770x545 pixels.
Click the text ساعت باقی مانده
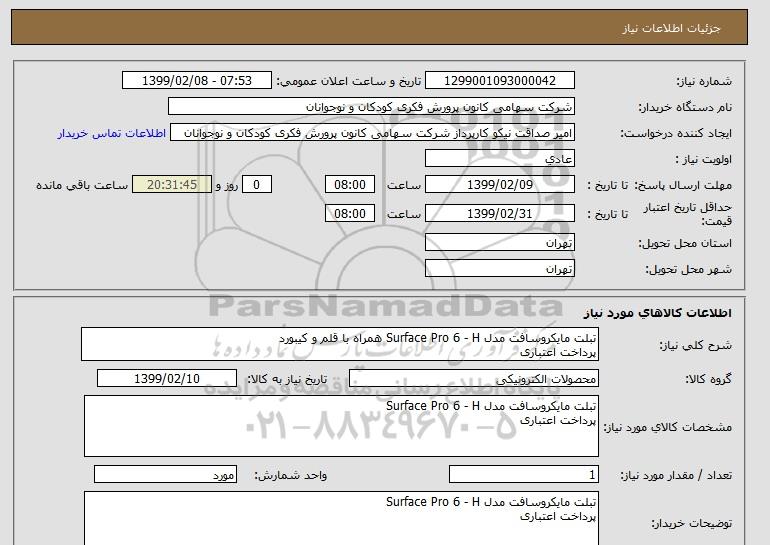82,185
